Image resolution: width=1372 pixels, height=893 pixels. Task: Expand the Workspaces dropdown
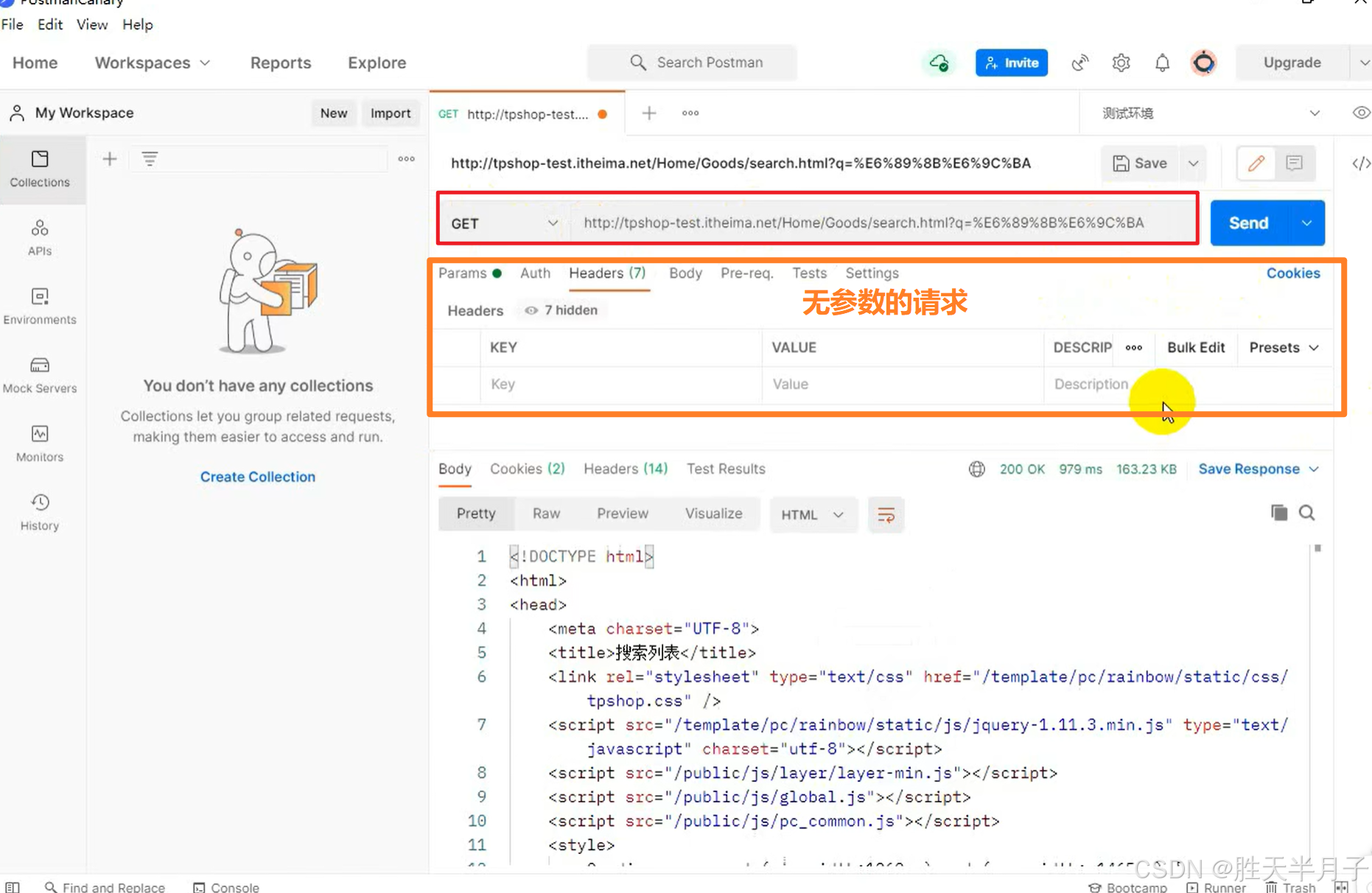tap(153, 63)
